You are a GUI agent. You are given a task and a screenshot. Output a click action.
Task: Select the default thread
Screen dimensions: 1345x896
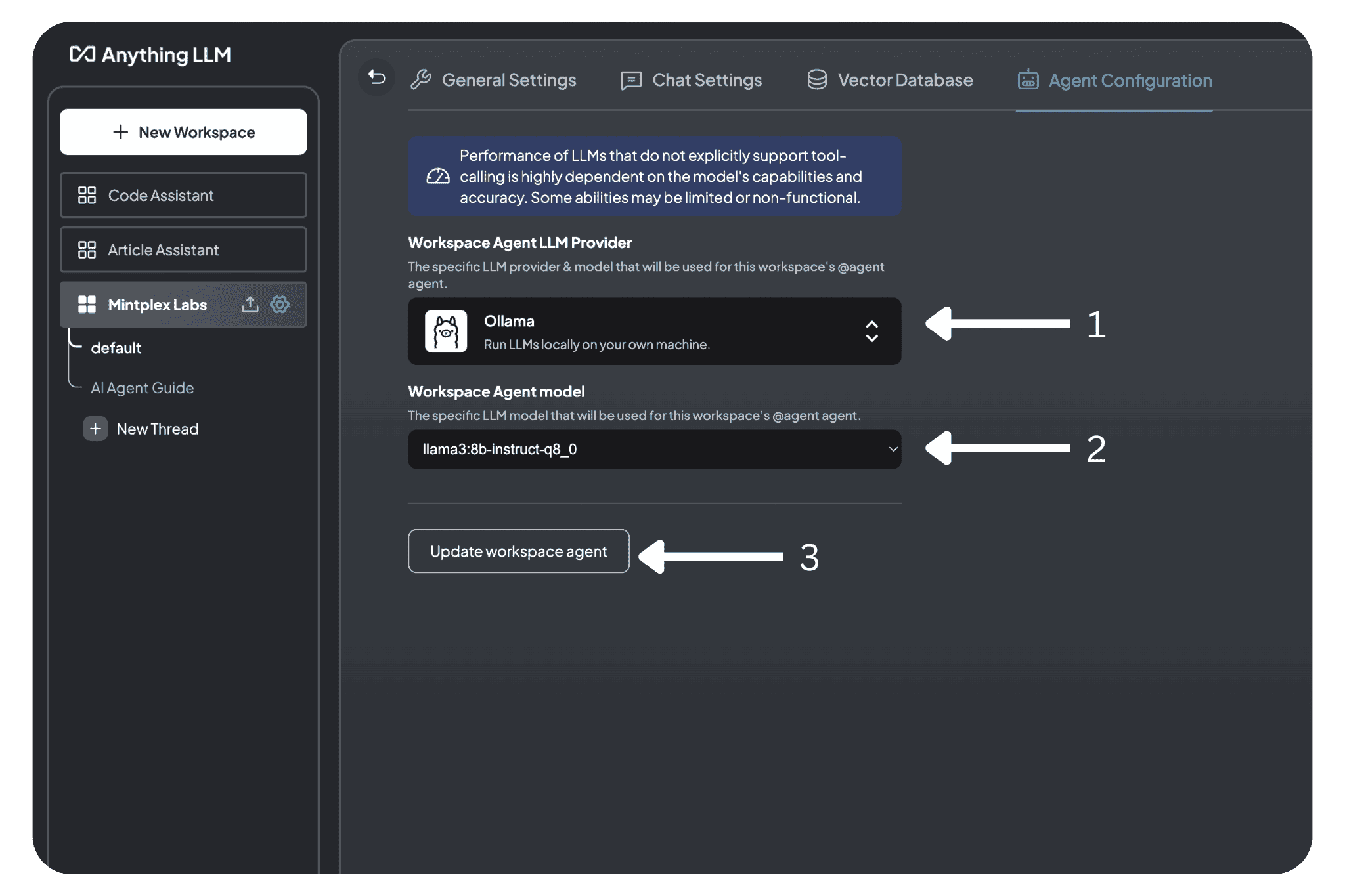coord(116,348)
